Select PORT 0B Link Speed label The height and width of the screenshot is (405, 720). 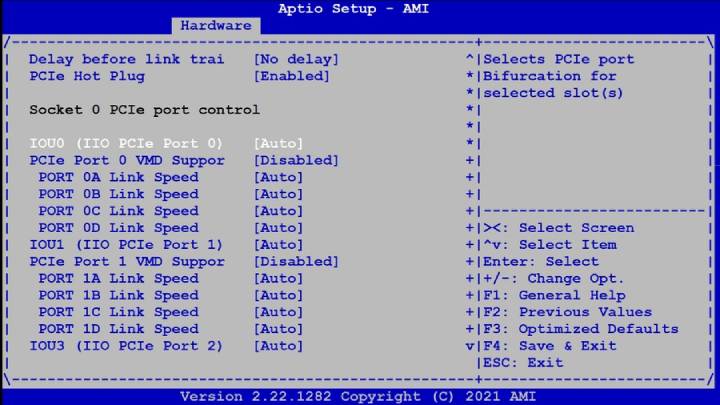click(118, 194)
